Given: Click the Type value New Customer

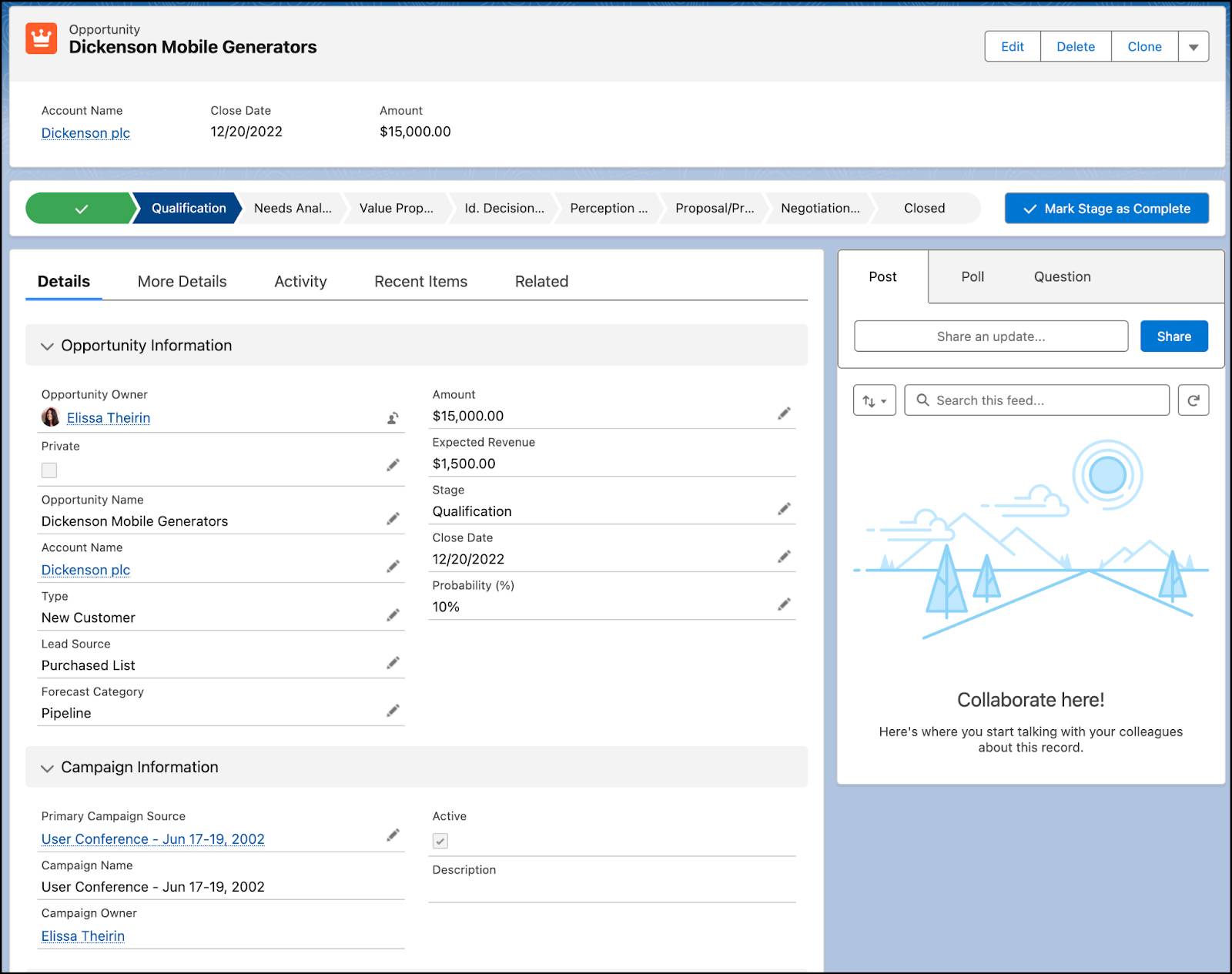Looking at the screenshot, I should tap(88, 618).
